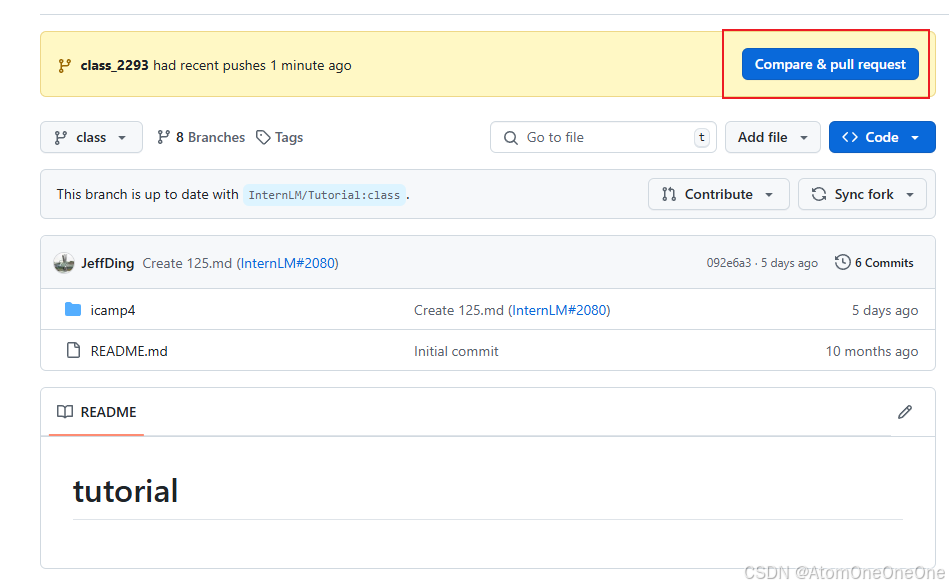
Task: Open the class branch selector dropdown
Action: click(91, 137)
